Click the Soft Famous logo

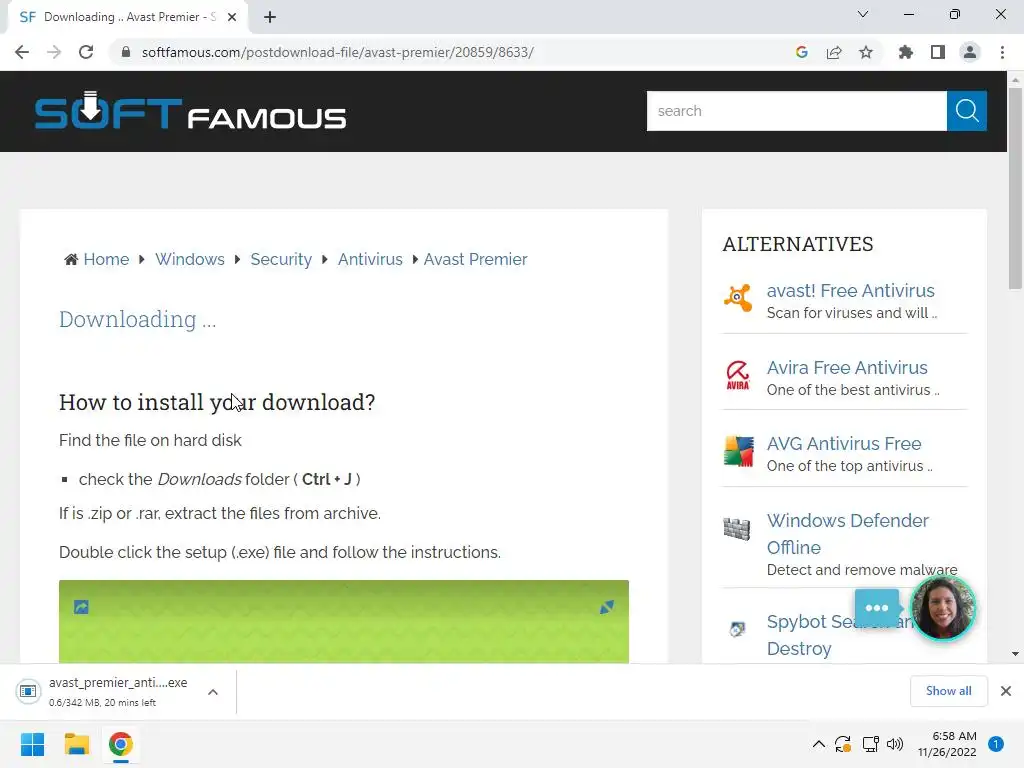pyautogui.click(x=190, y=111)
